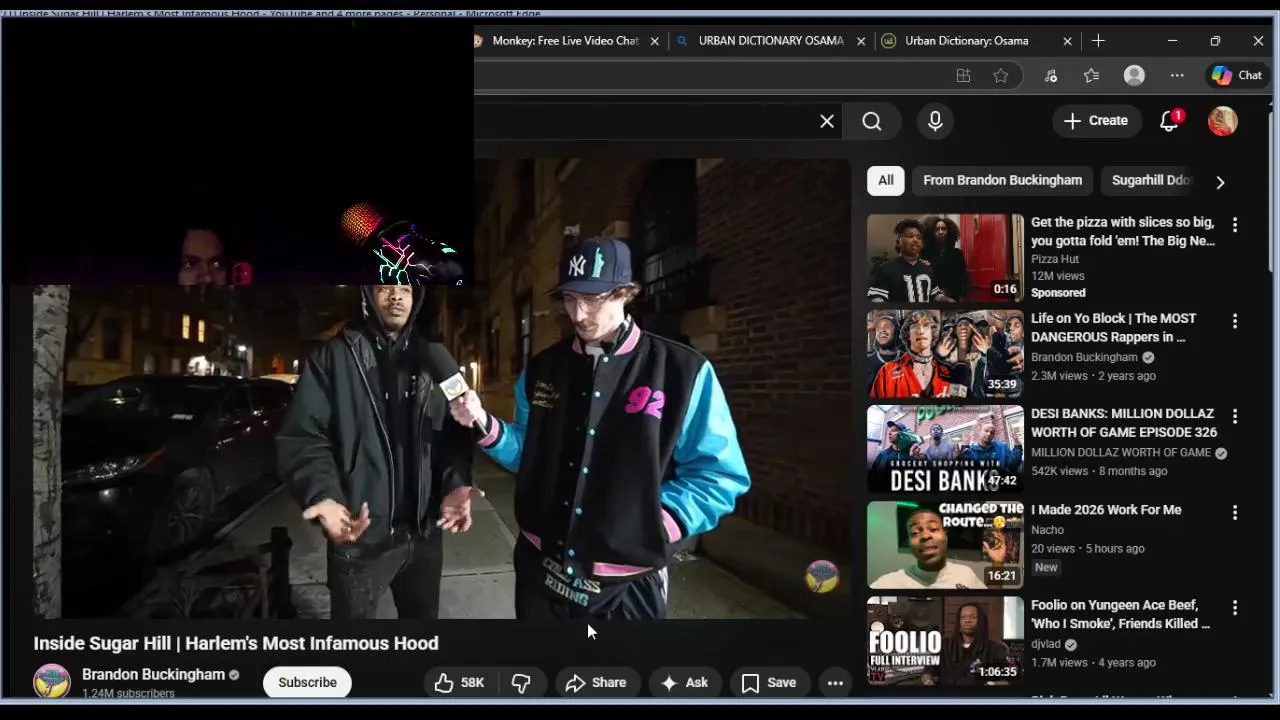Click '1.24M subscribers' text
1280x720 pixels.
[x=128, y=693]
